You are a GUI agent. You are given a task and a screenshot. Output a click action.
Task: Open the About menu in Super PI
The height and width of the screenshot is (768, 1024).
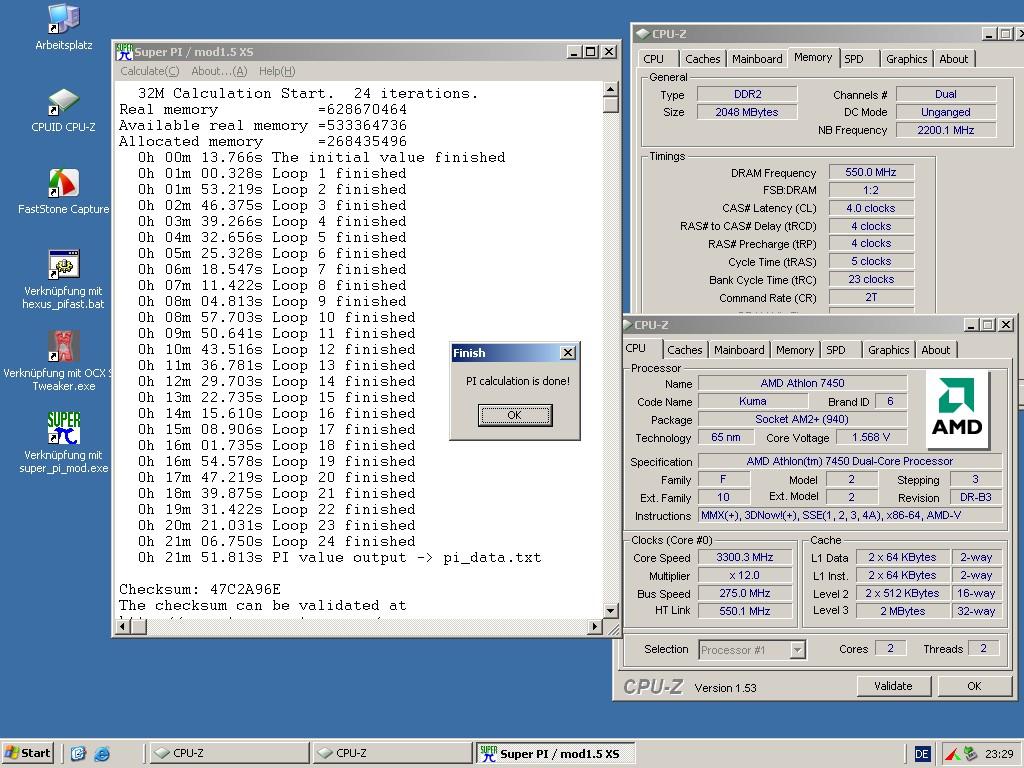(219, 71)
